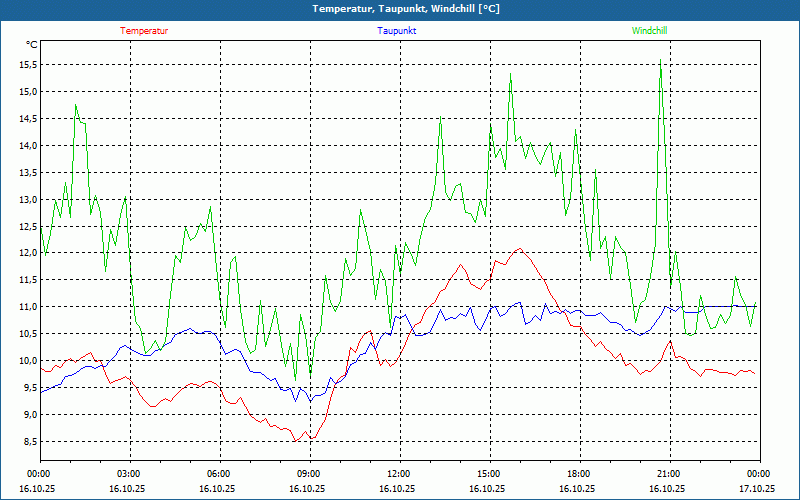The width and height of the screenshot is (800, 500).
Task: Click the 11,5 y-axis value
Action: [29, 280]
